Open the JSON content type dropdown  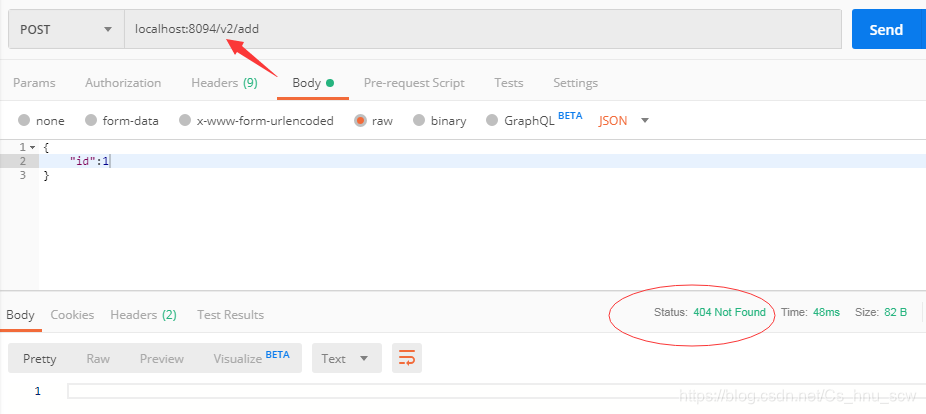(623, 120)
